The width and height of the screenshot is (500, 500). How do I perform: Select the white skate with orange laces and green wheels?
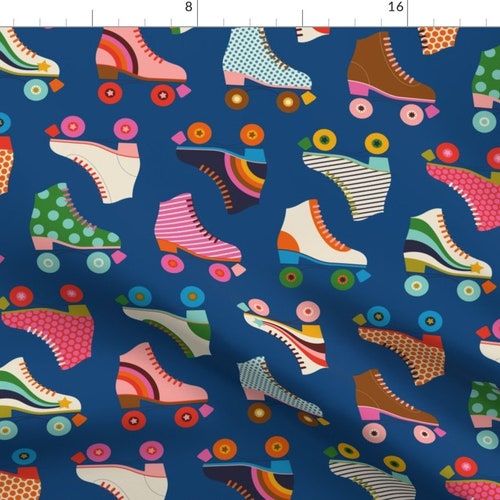point(323,244)
